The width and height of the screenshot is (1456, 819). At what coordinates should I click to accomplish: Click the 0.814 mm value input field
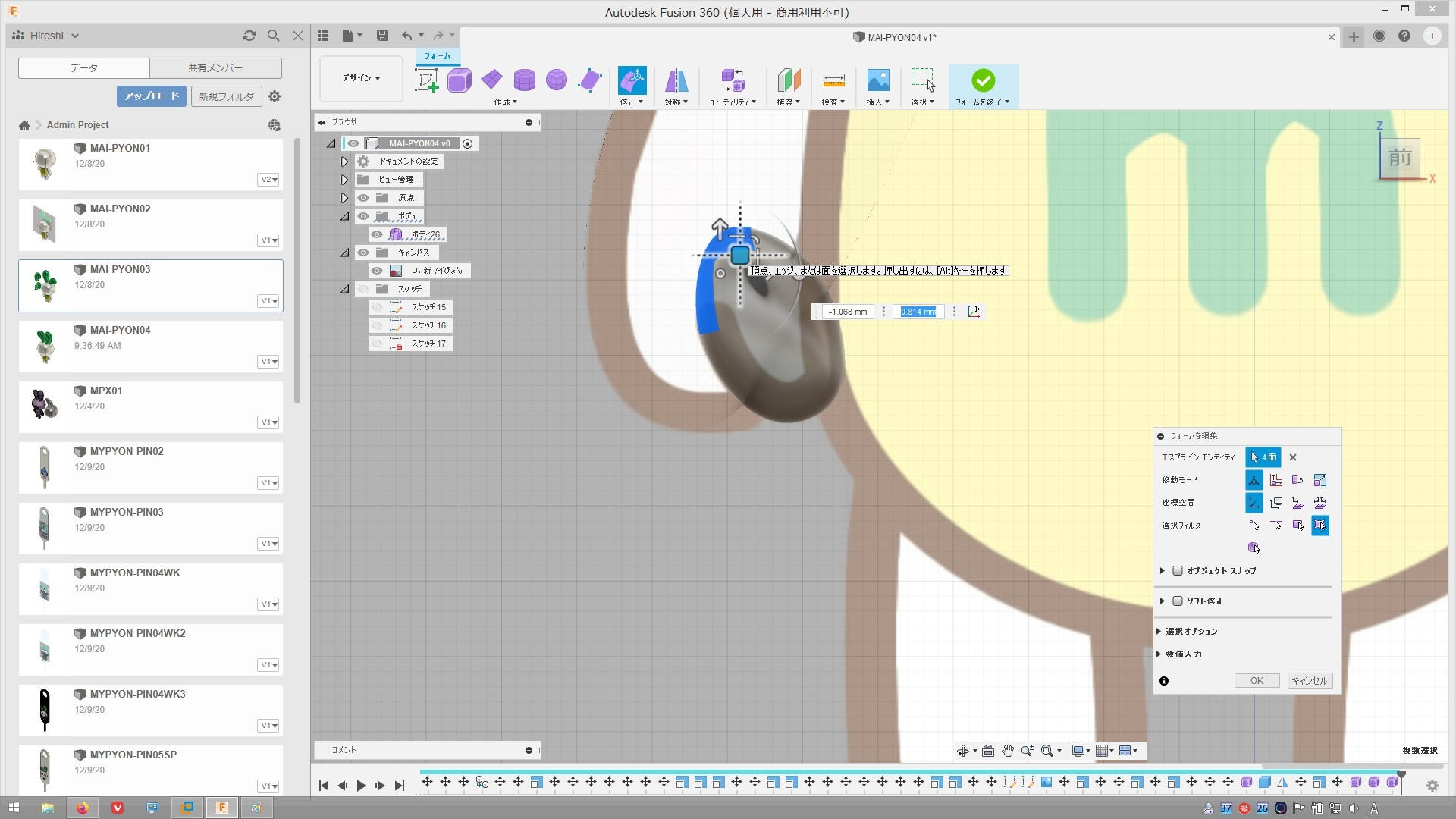918,312
